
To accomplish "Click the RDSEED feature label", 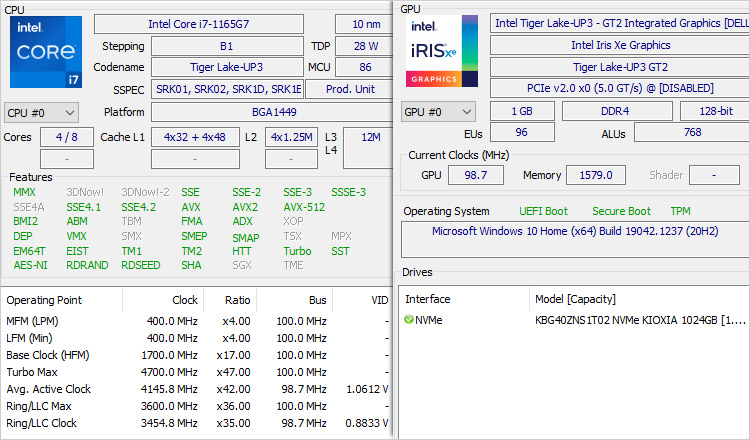I will (x=141, y=265).
